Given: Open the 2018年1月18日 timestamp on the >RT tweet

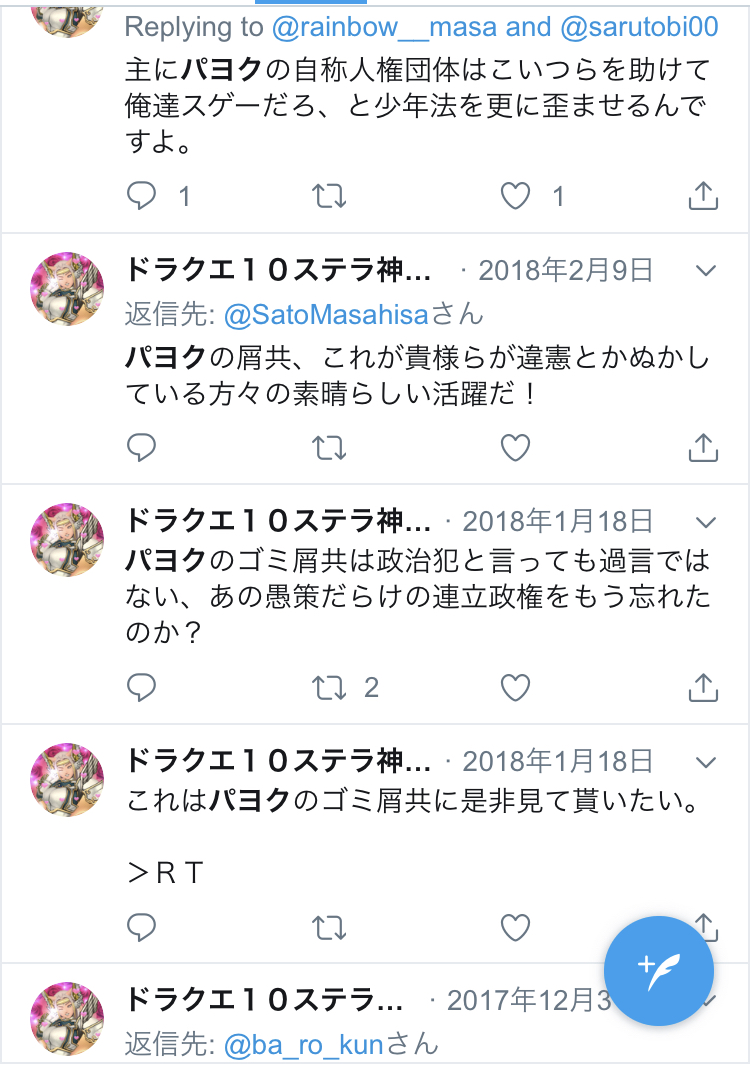Looking at the screenshot, I should coord(558,761).
